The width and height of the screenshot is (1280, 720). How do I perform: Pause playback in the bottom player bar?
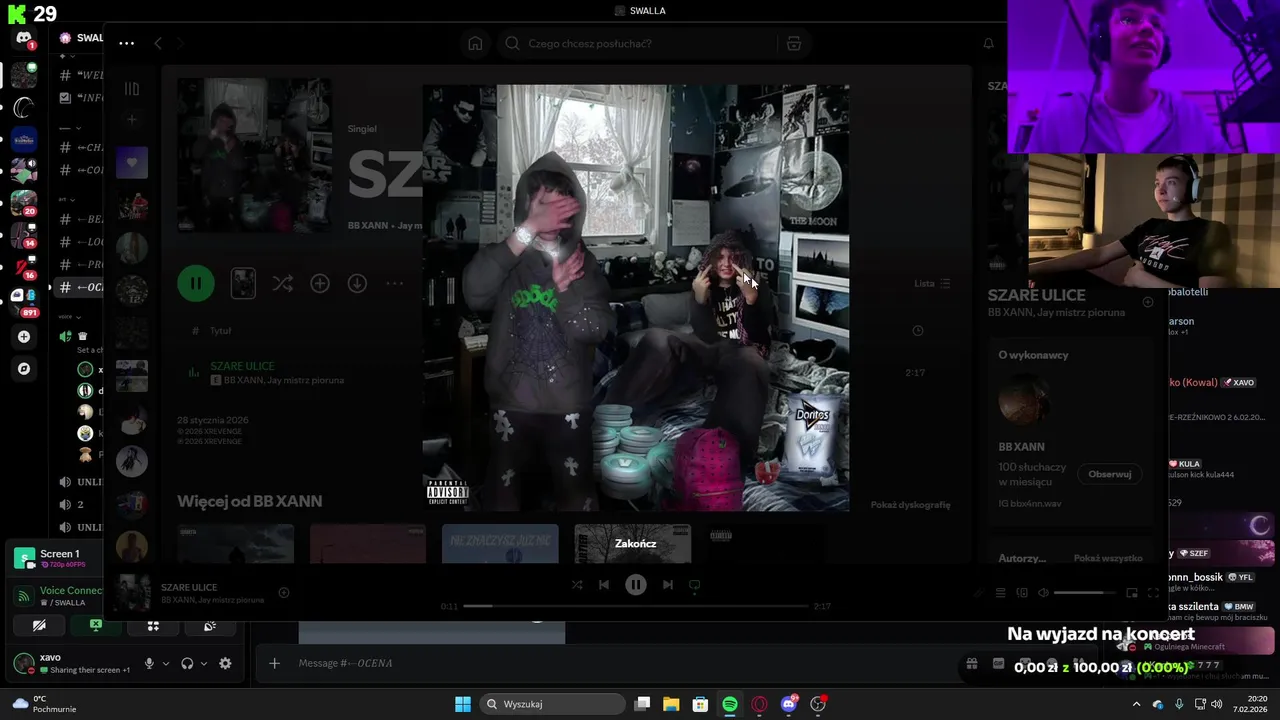636,585
